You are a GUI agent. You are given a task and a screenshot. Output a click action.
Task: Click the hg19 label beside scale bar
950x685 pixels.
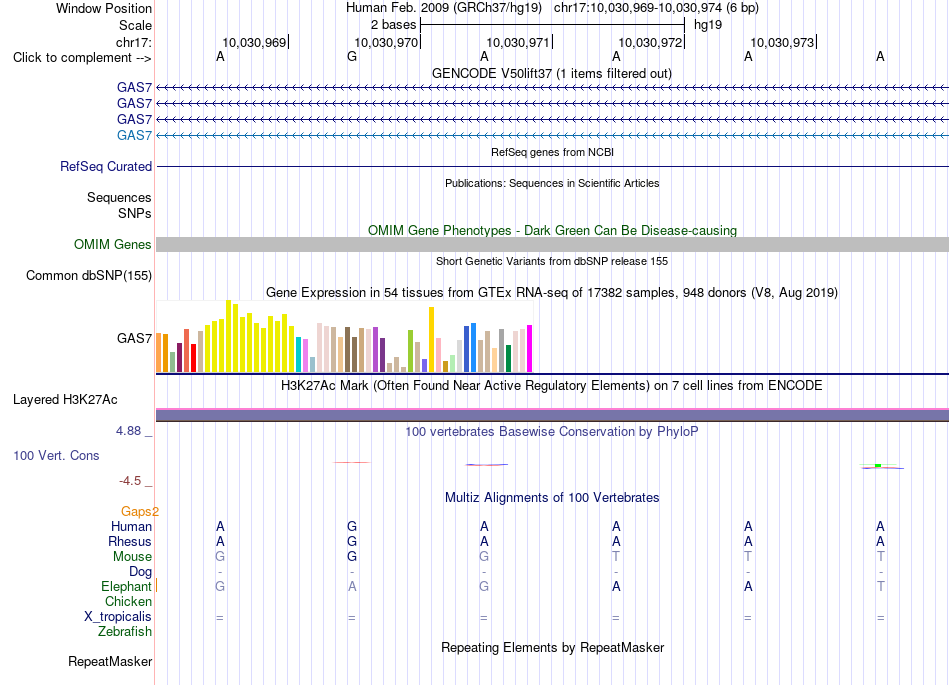pos(708,25)
